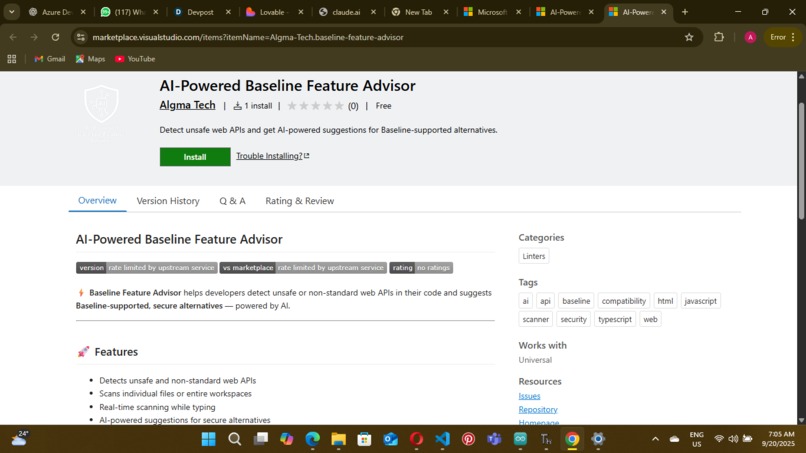Click the browser back arrow

tap(13, 37)
